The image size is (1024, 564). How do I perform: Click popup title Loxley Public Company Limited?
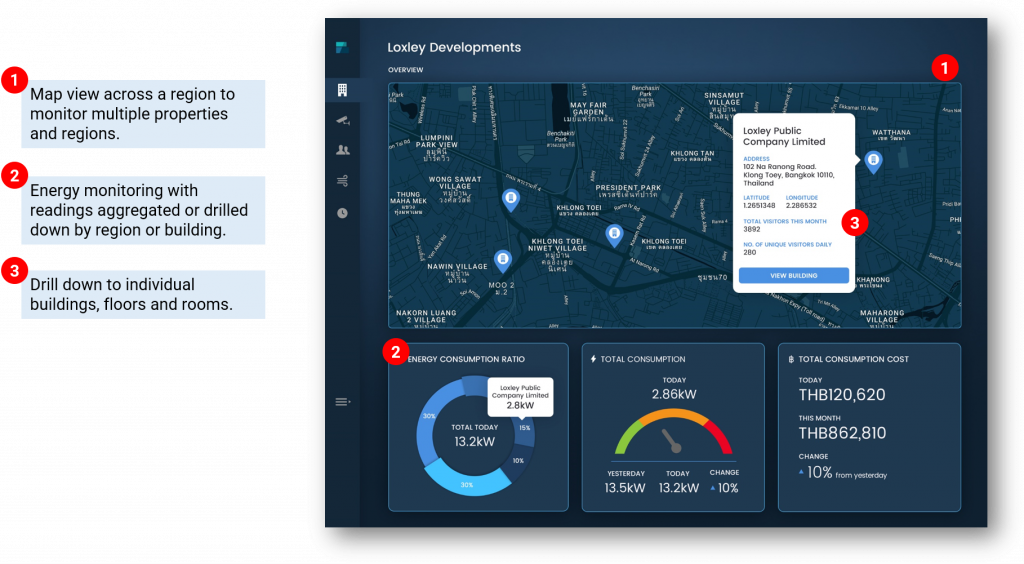[784, 136]
